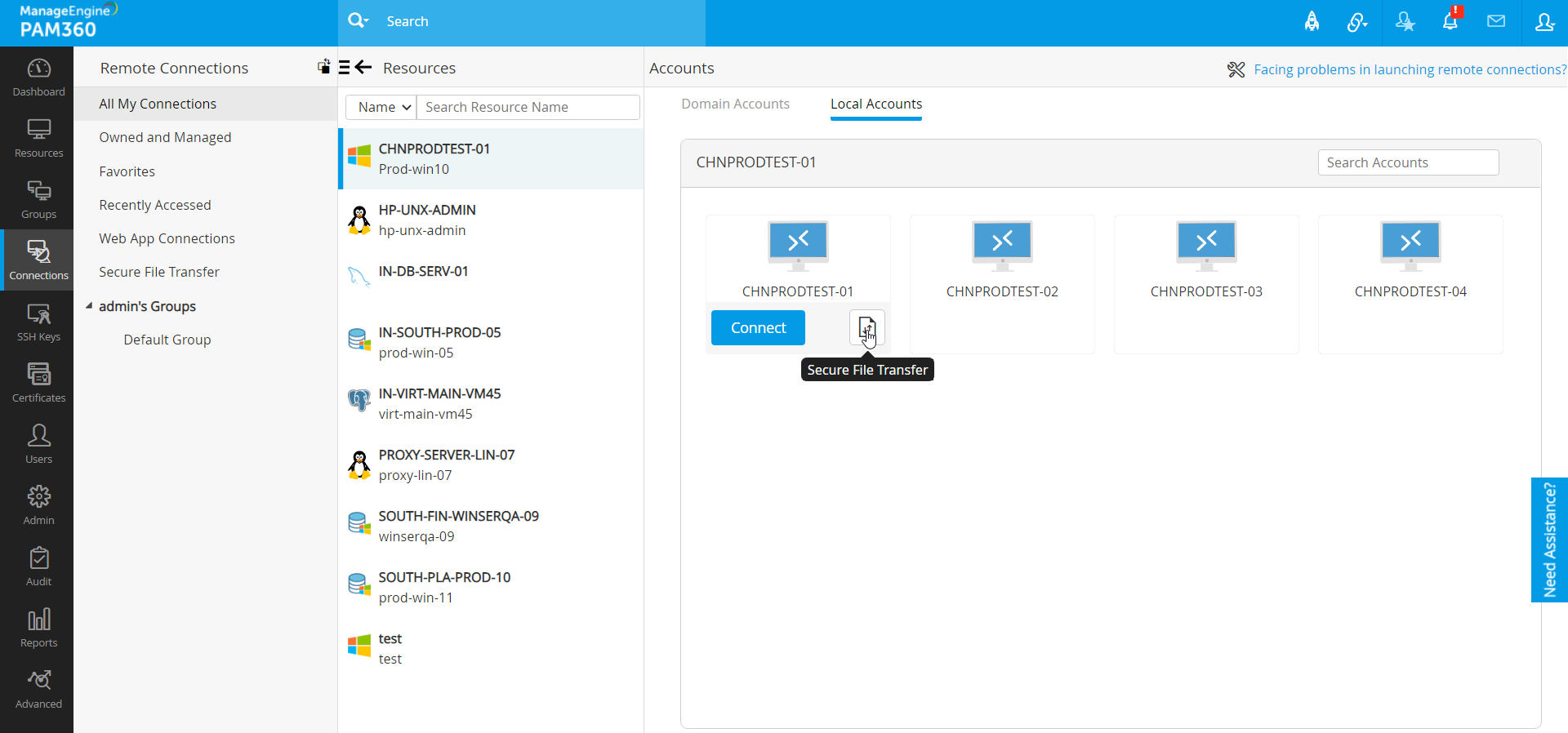Click the ManageEngine PAM360 logo

(69, 21)
